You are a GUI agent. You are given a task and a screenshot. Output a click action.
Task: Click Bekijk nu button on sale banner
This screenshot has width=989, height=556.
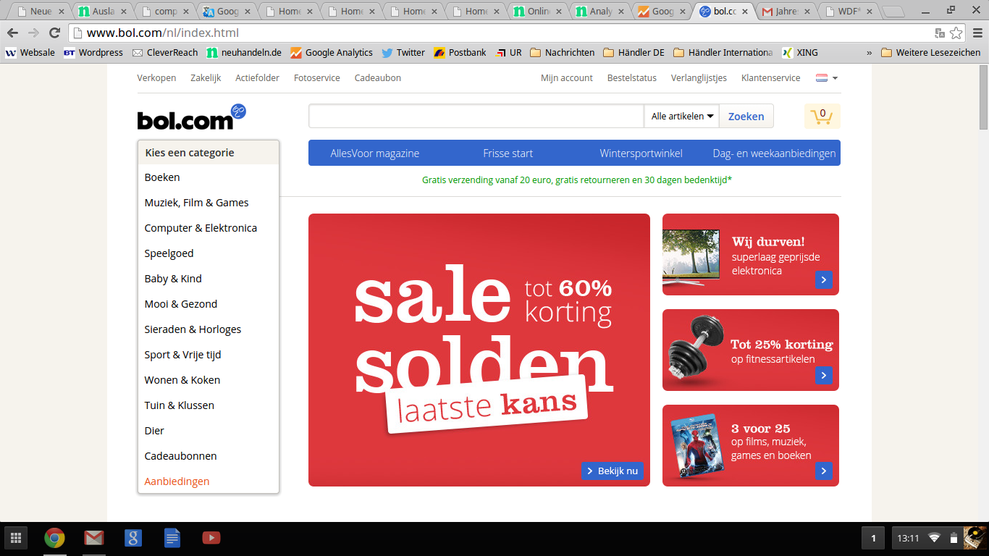pyautogui.click(x=612, y=471)
